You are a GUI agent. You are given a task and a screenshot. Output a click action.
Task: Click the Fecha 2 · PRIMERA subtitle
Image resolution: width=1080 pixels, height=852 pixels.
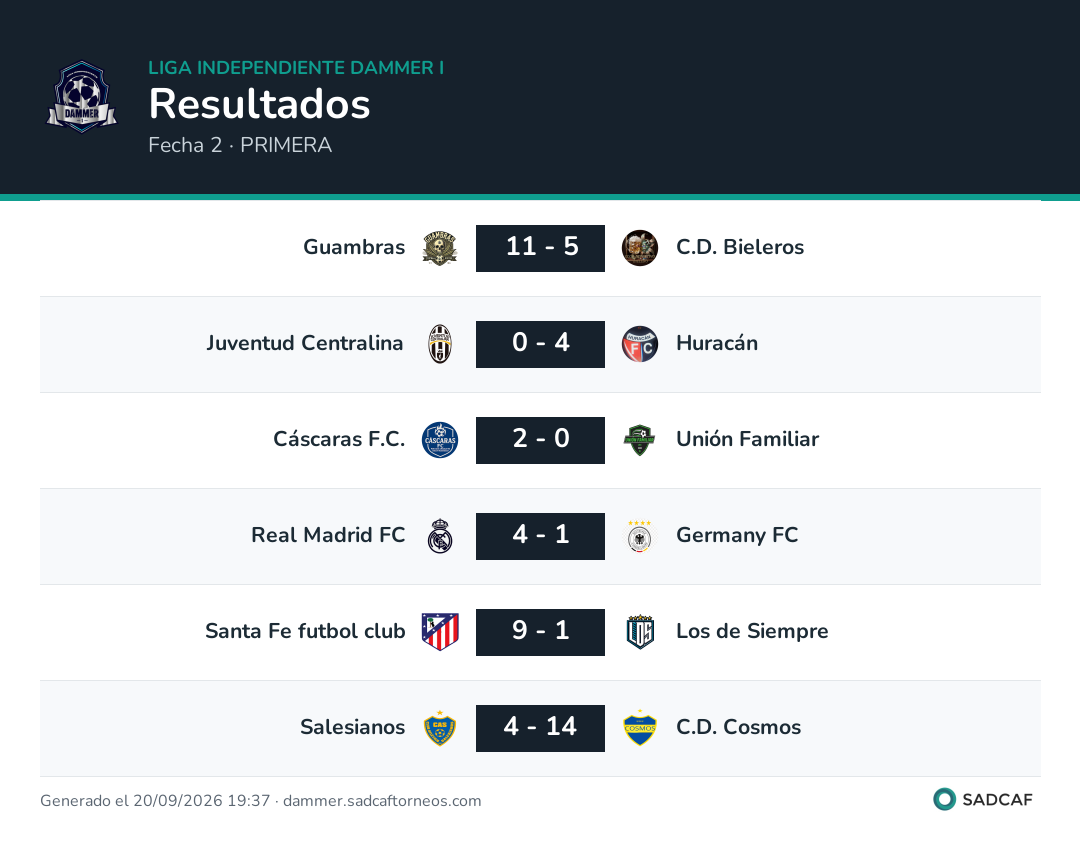(x=240, y=145)
